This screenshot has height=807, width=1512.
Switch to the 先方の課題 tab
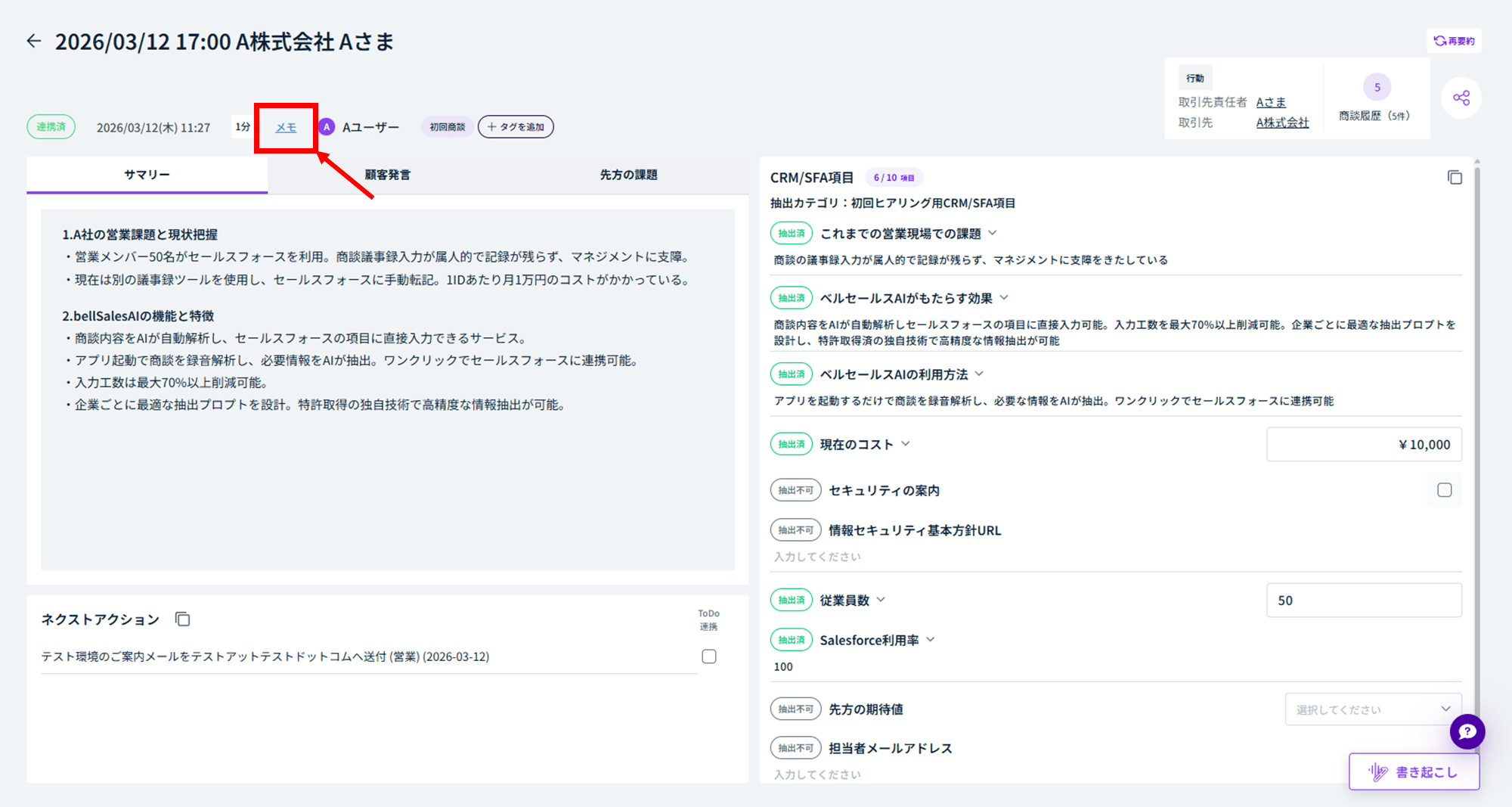click(x=628, y=175)
